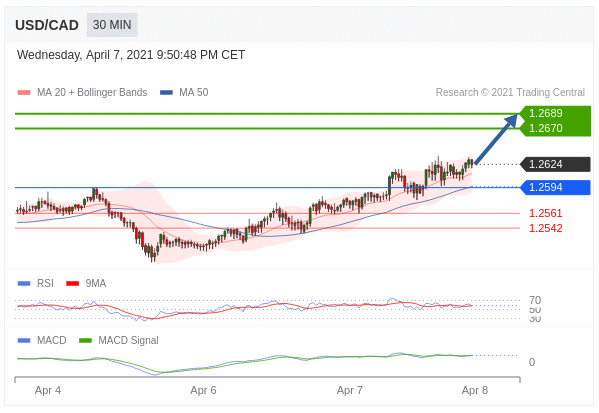
Task: Click the 1.2670 resistance price label
Action: pyautogui.click(x=546, y=128)
